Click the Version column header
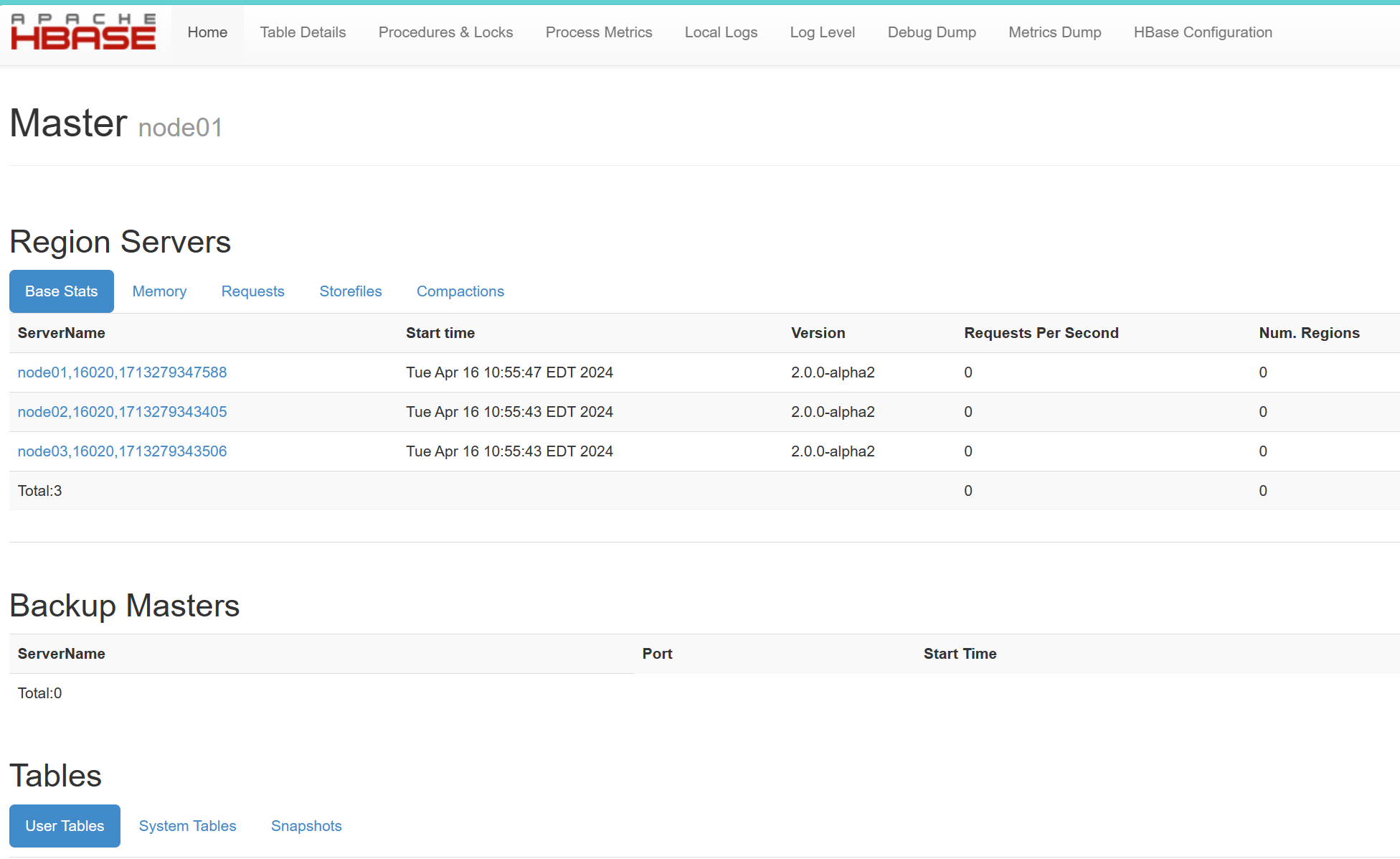 818,333
